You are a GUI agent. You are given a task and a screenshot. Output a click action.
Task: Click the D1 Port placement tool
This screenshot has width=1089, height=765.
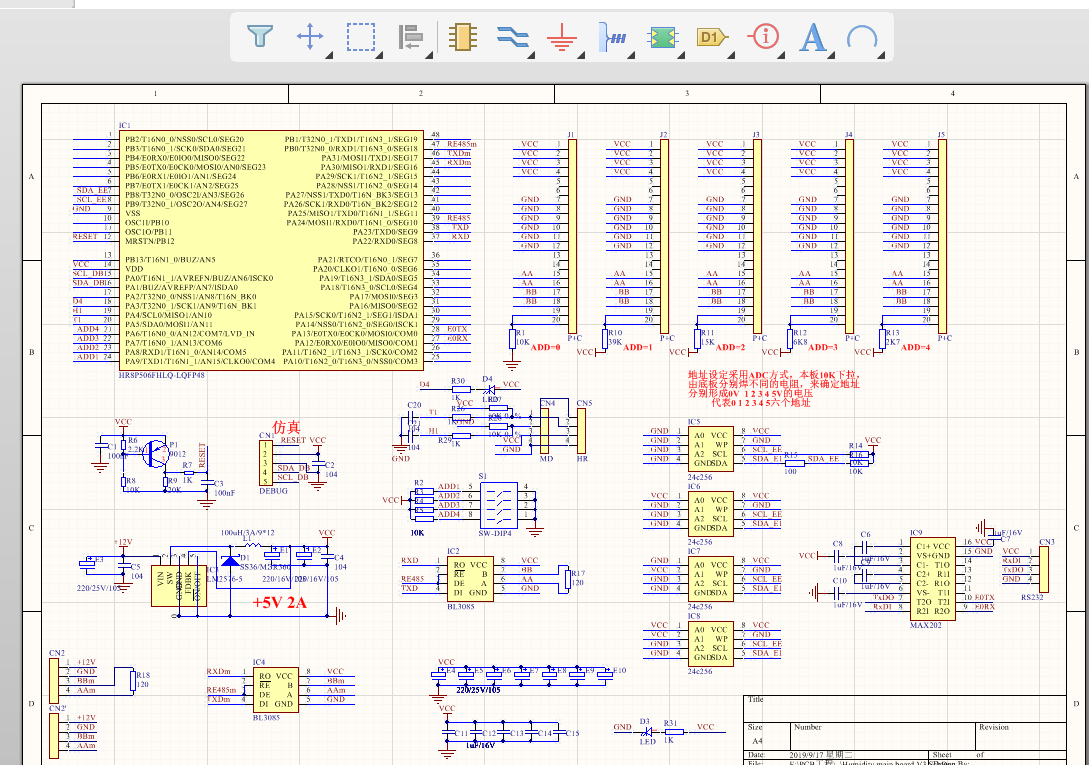click(x=711, y=38)
